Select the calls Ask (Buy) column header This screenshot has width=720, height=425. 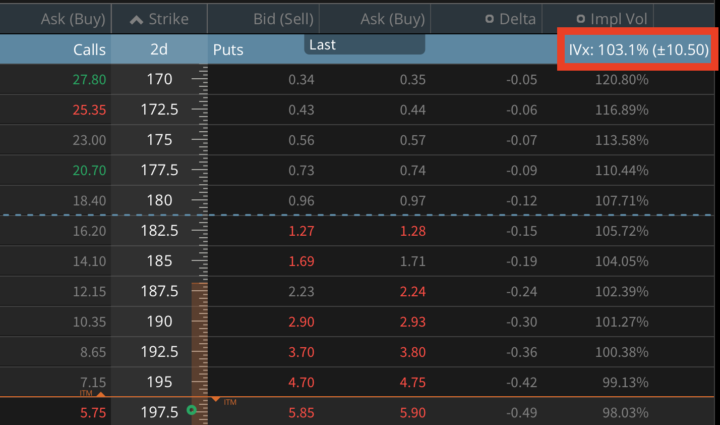pos(73,19)
